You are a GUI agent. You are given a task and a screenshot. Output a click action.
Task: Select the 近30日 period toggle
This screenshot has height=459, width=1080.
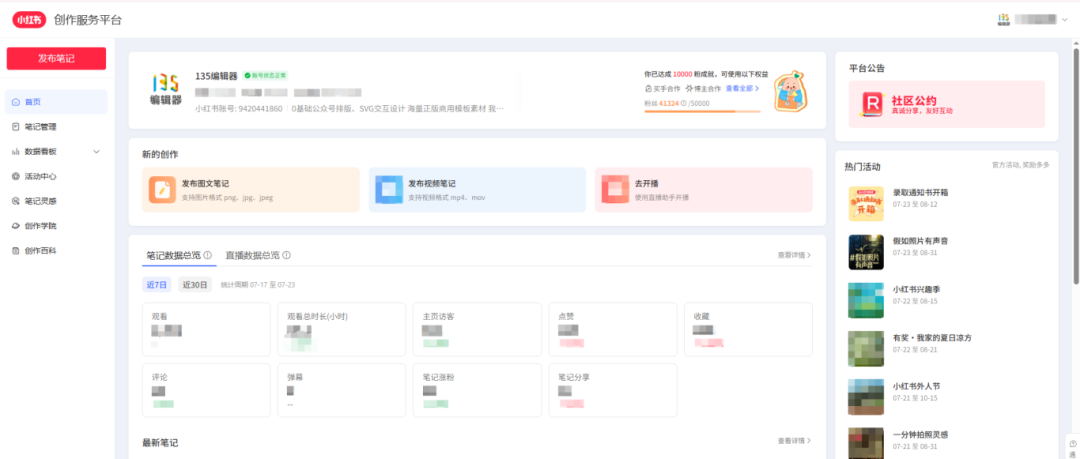point(195,285)
